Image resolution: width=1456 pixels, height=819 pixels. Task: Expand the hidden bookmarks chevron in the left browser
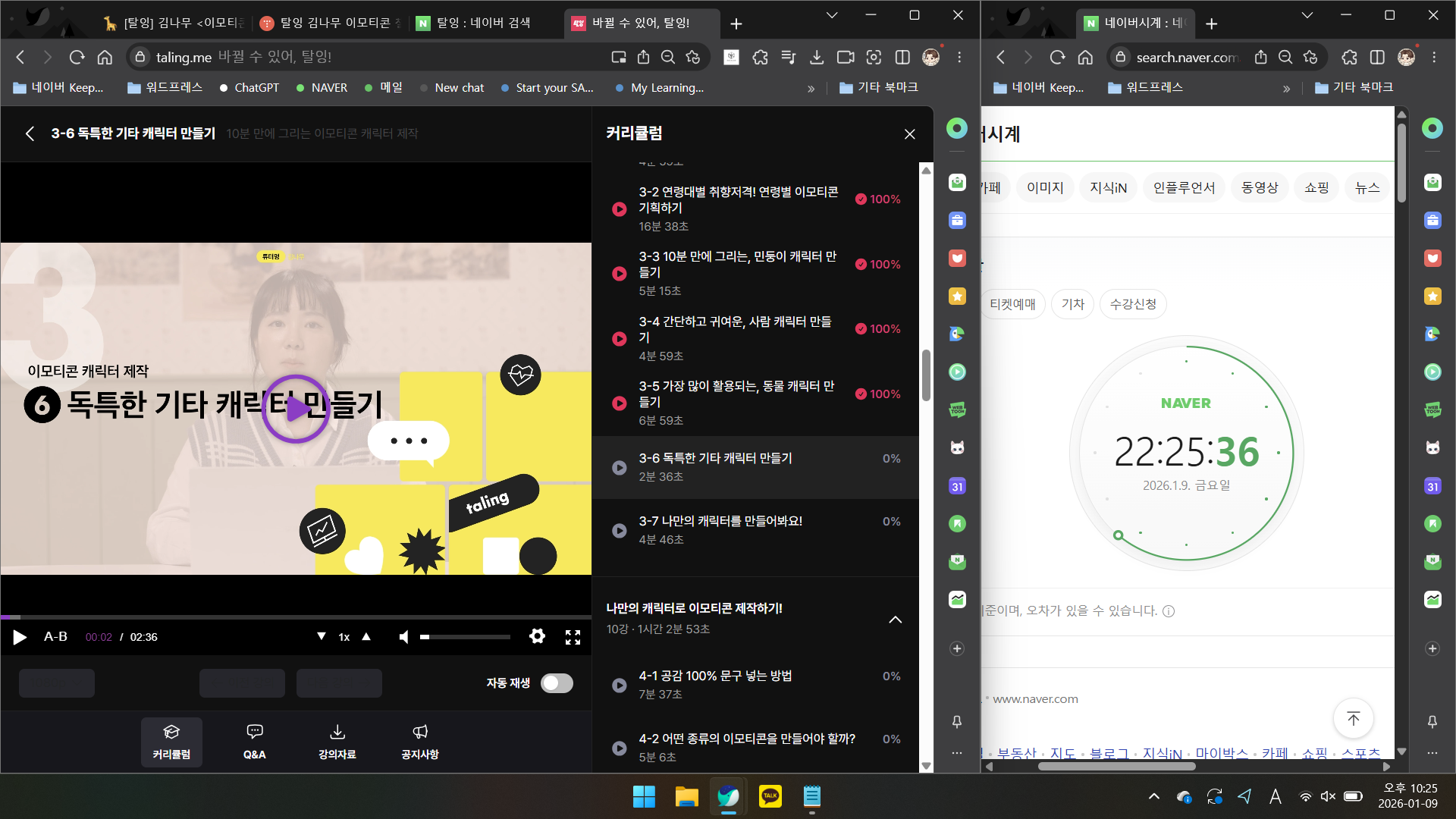(x=811, y=88)
